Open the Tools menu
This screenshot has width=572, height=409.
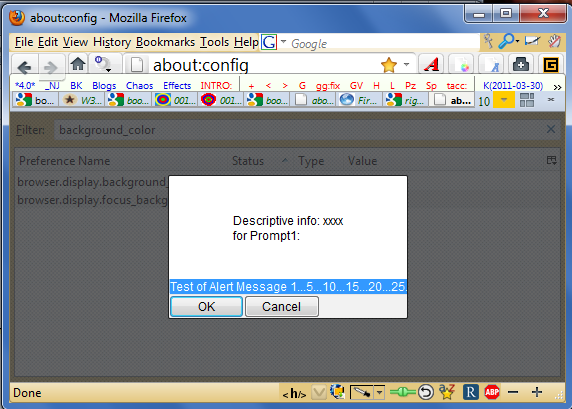coord(214,42)
